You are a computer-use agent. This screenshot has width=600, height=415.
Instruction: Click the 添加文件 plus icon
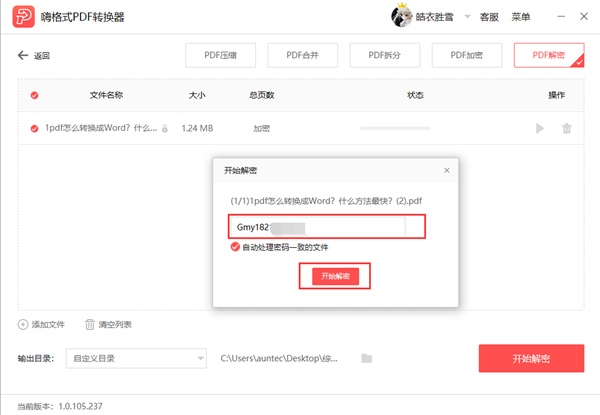[x=23, y=324]
